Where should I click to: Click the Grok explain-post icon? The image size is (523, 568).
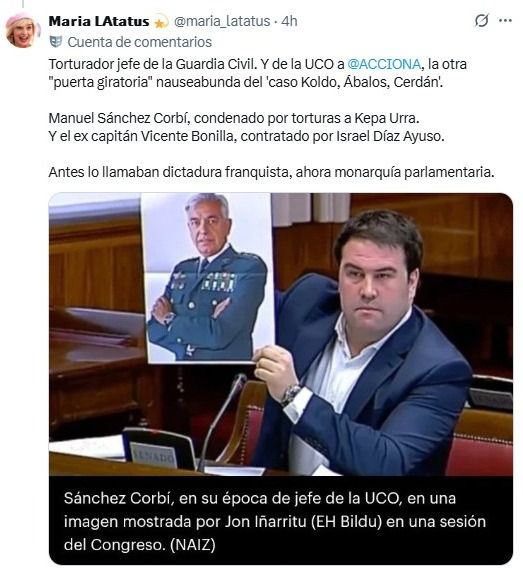pos(482,21)
